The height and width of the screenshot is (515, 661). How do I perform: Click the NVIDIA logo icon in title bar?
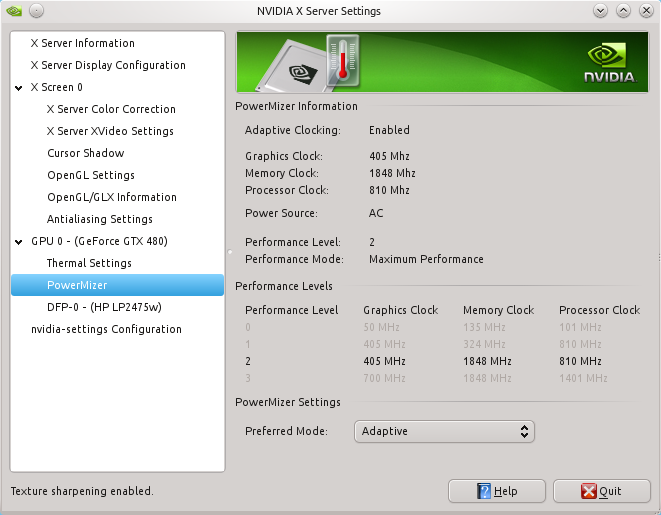14,11
